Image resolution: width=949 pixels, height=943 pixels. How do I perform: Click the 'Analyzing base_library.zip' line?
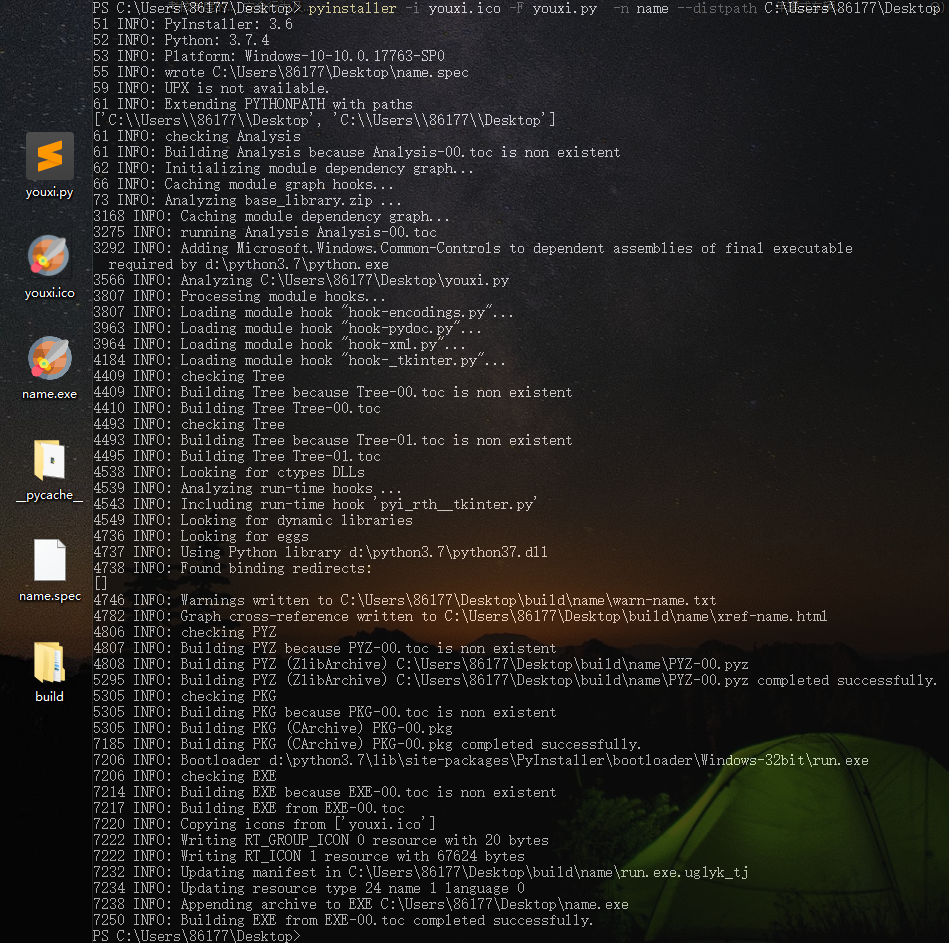pyautogui.click(x=247, y=200)
